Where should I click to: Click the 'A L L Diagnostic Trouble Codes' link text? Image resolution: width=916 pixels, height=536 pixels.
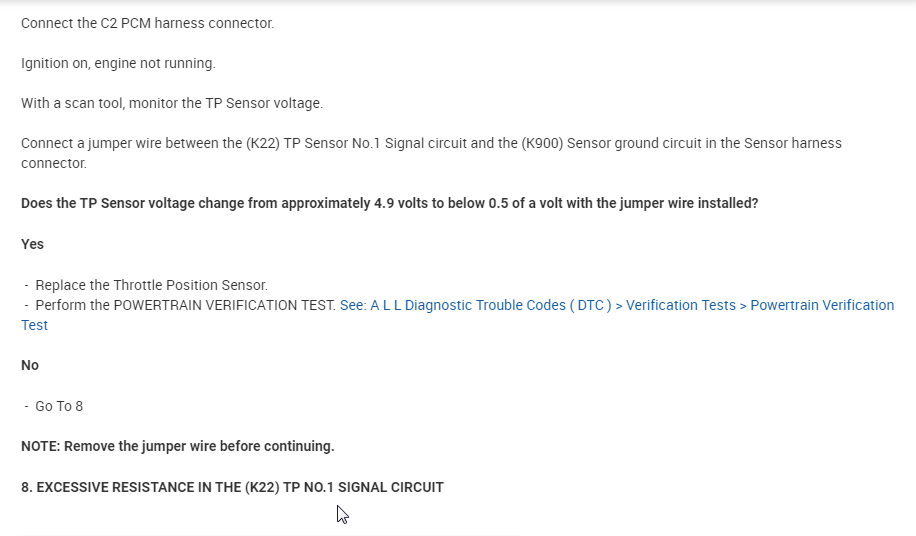tap(472, 305)
